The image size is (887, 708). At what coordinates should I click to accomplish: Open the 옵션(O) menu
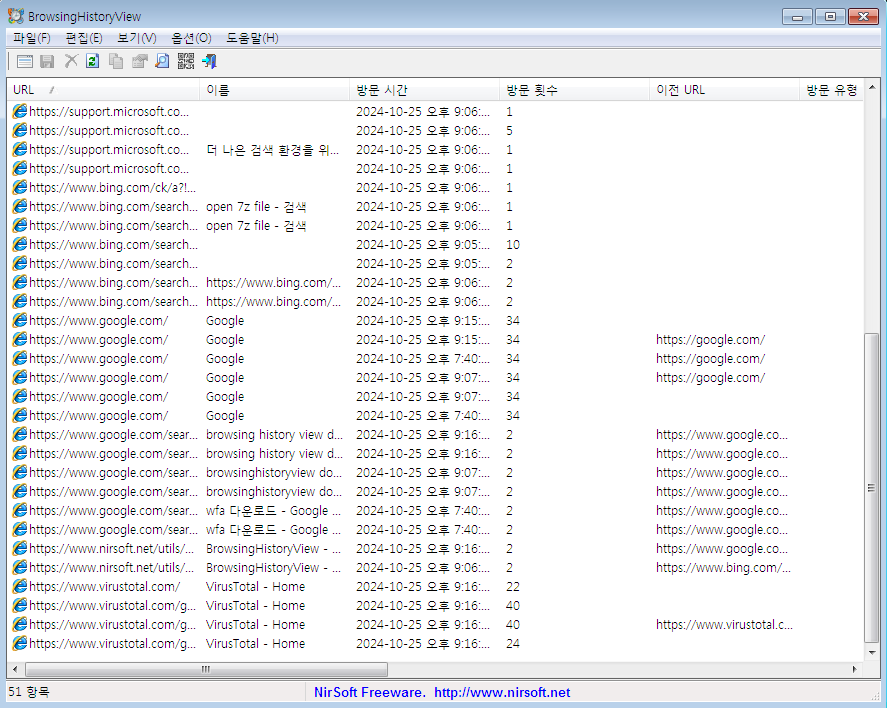click(191, 38)
